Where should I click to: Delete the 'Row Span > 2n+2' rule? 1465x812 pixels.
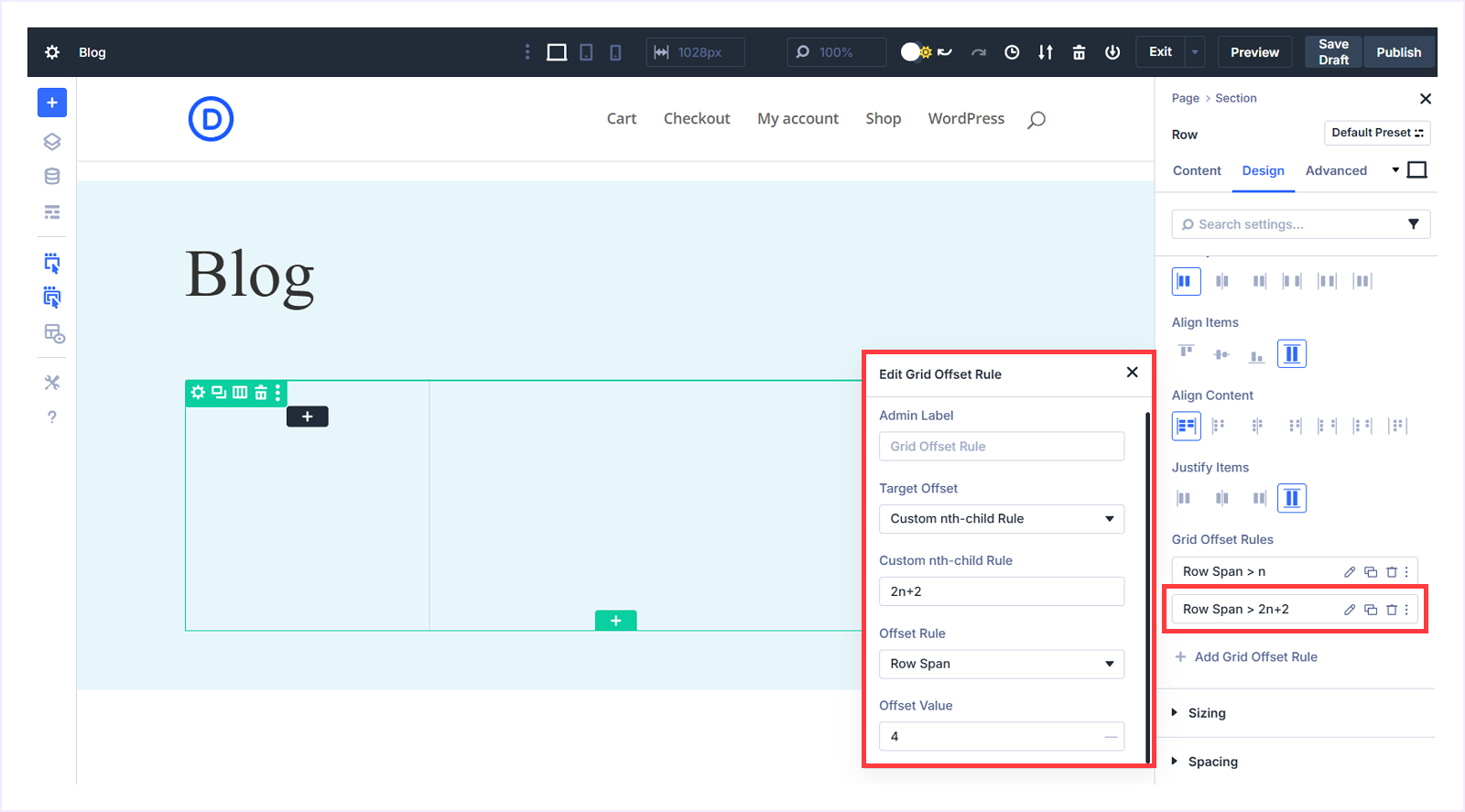(x=1392, y=610)
